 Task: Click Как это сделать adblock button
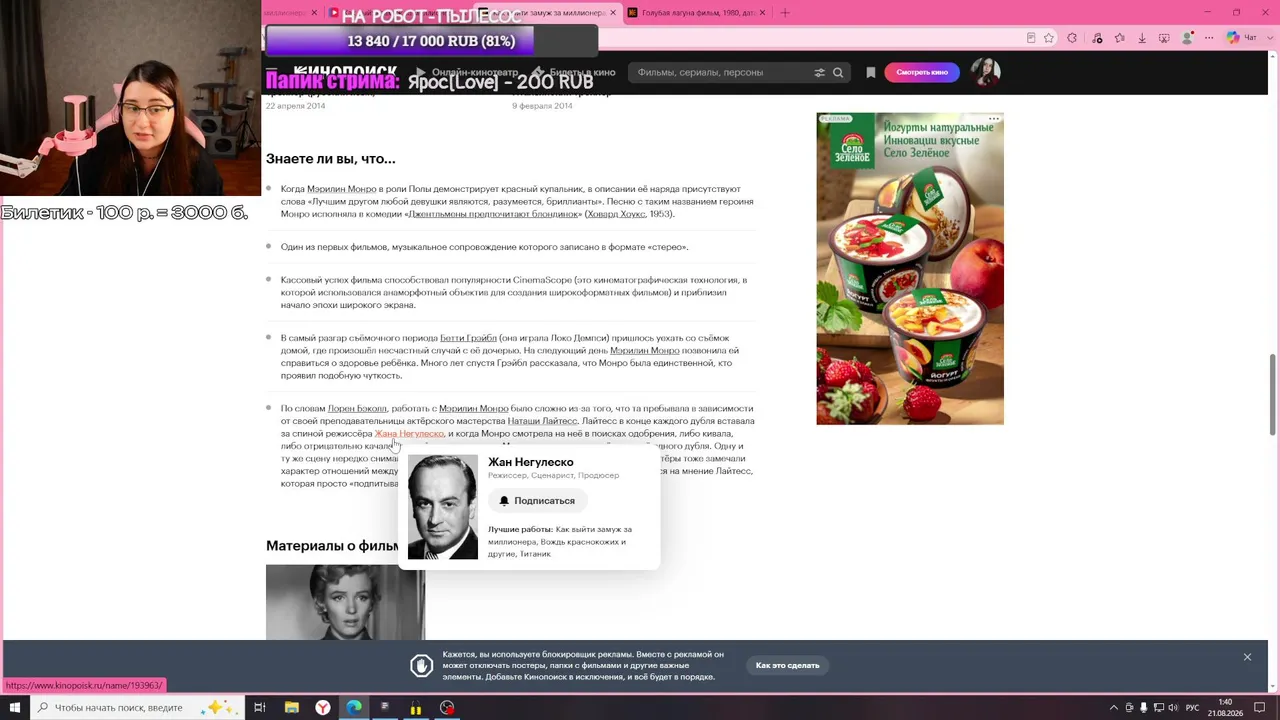pyautogui.click(x=787, y=665)
